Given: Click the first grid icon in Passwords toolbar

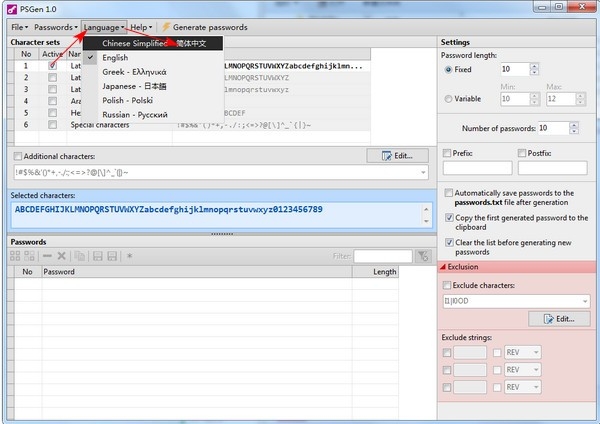Looking at the screenshot, I should pyautogui.click(x=16, y=257).
